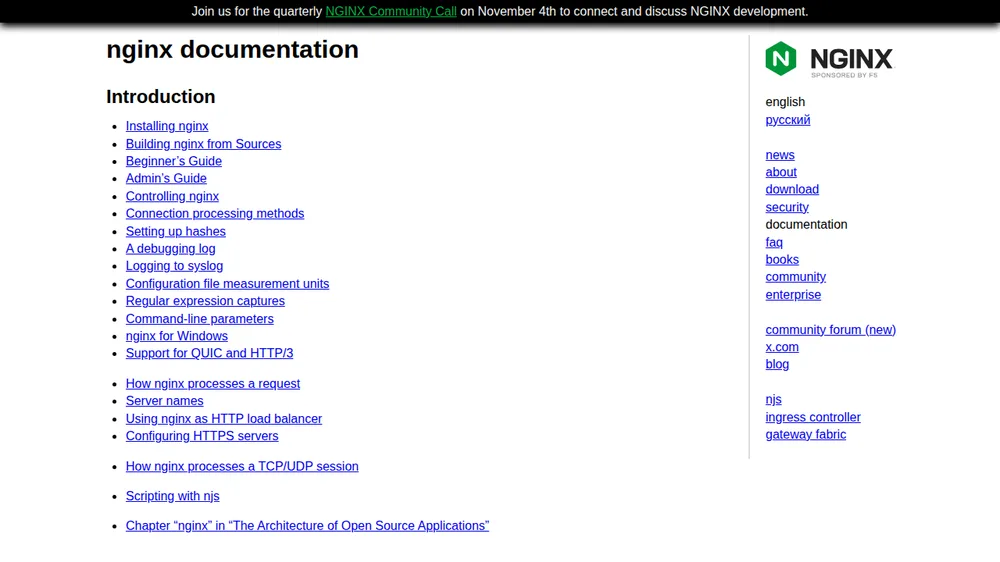Open Scripting with njs

(172, 496)
